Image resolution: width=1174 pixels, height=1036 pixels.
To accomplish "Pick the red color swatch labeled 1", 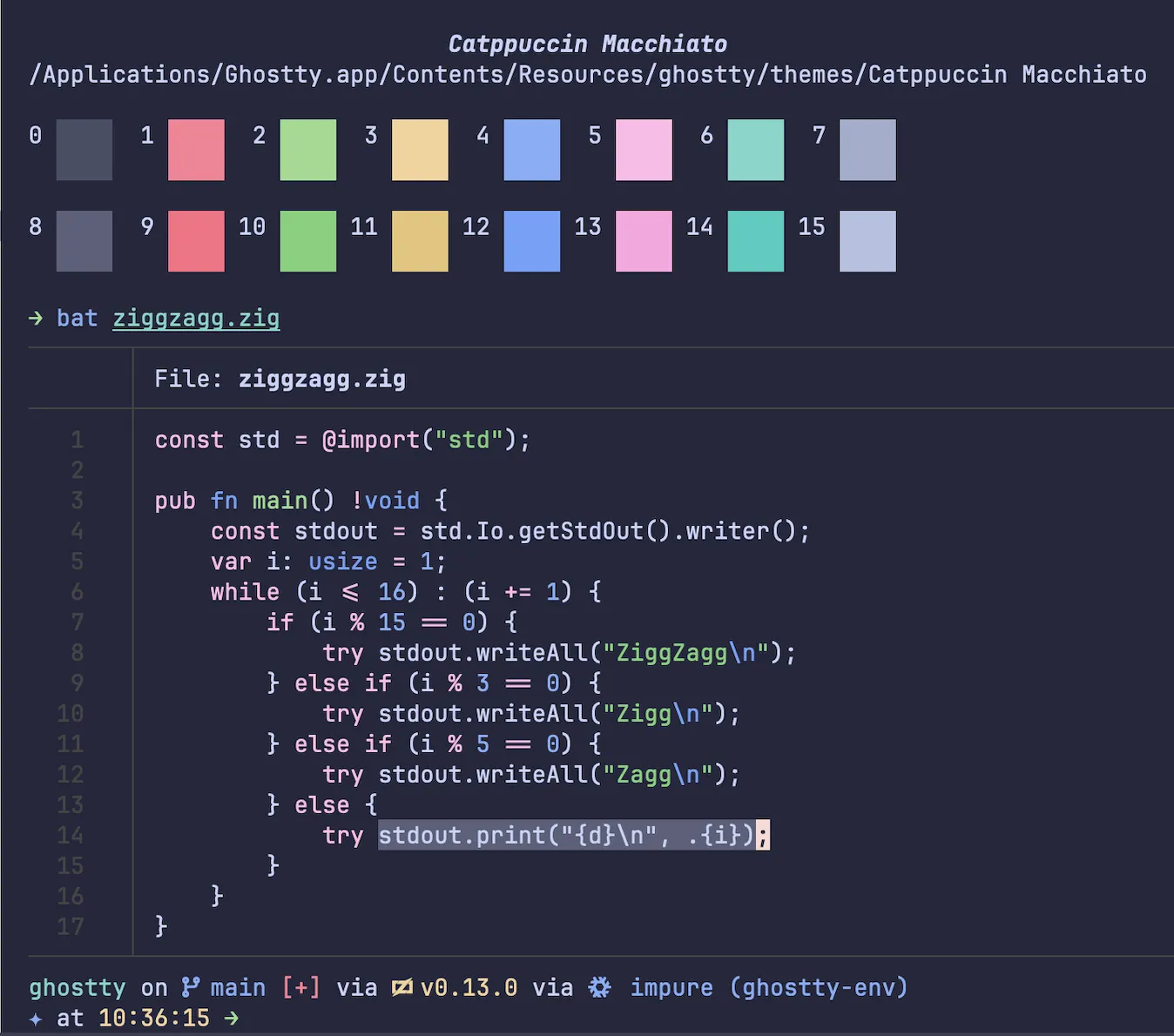I will 196,150.
